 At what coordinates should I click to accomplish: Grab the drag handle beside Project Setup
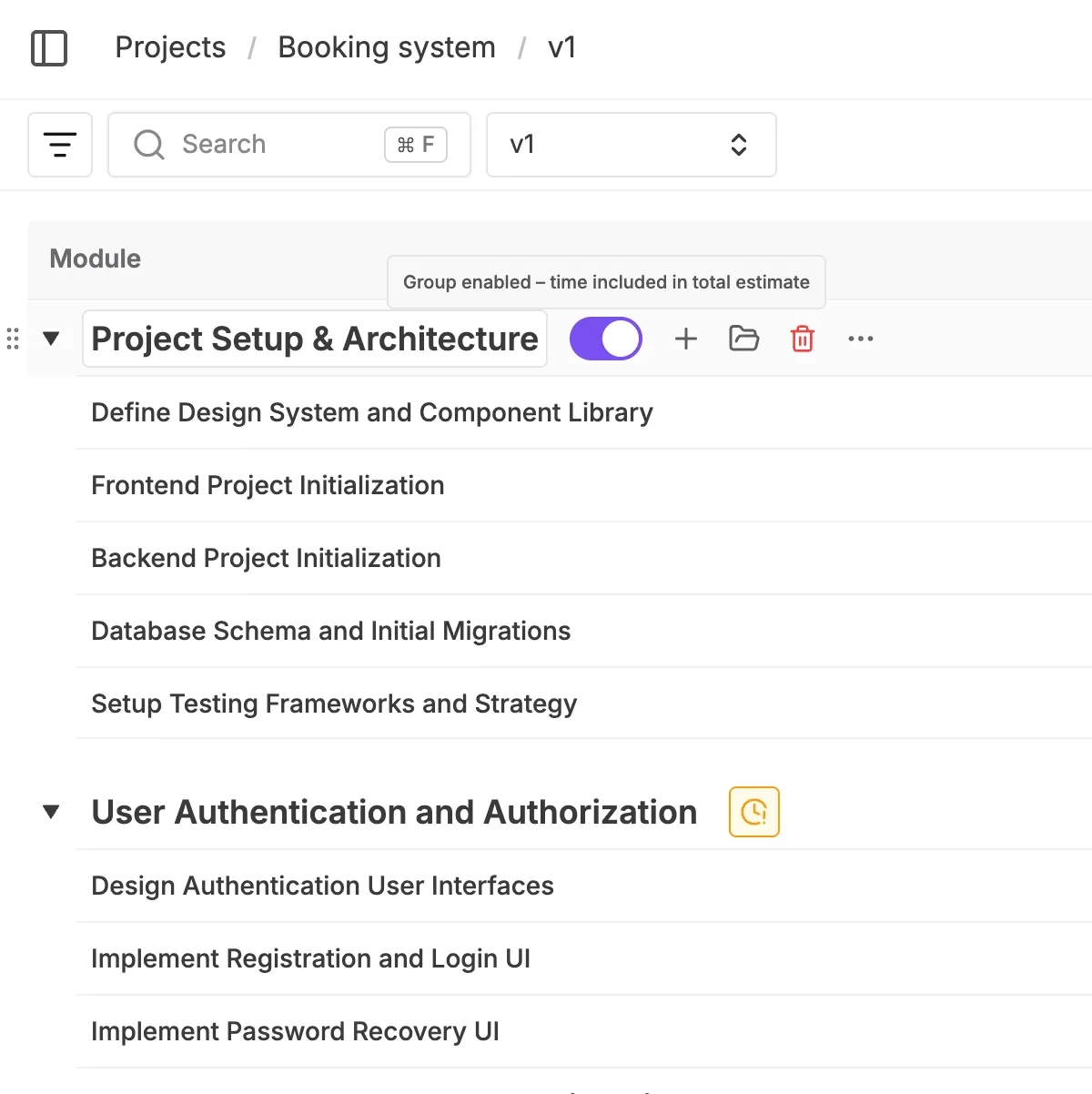[x=13, y=339]
